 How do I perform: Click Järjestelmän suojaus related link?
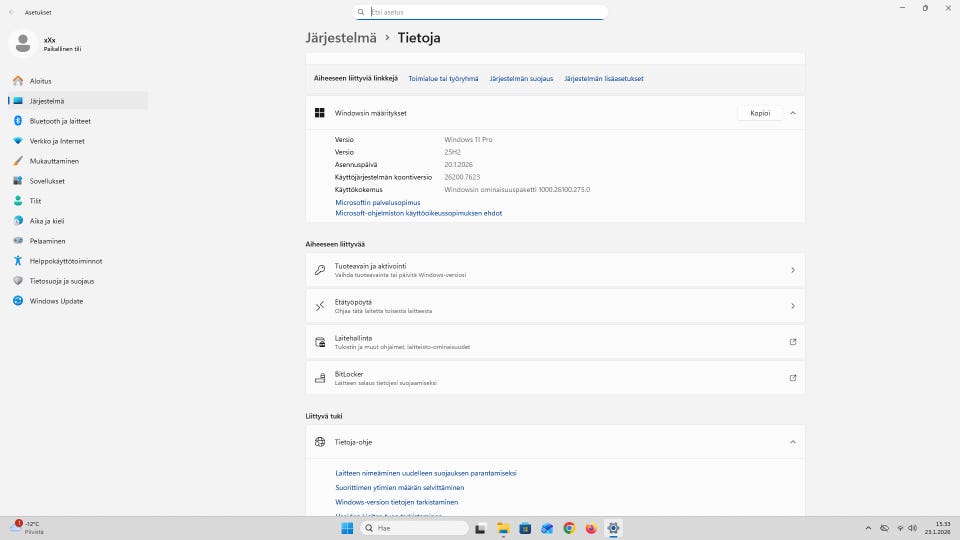521,78
